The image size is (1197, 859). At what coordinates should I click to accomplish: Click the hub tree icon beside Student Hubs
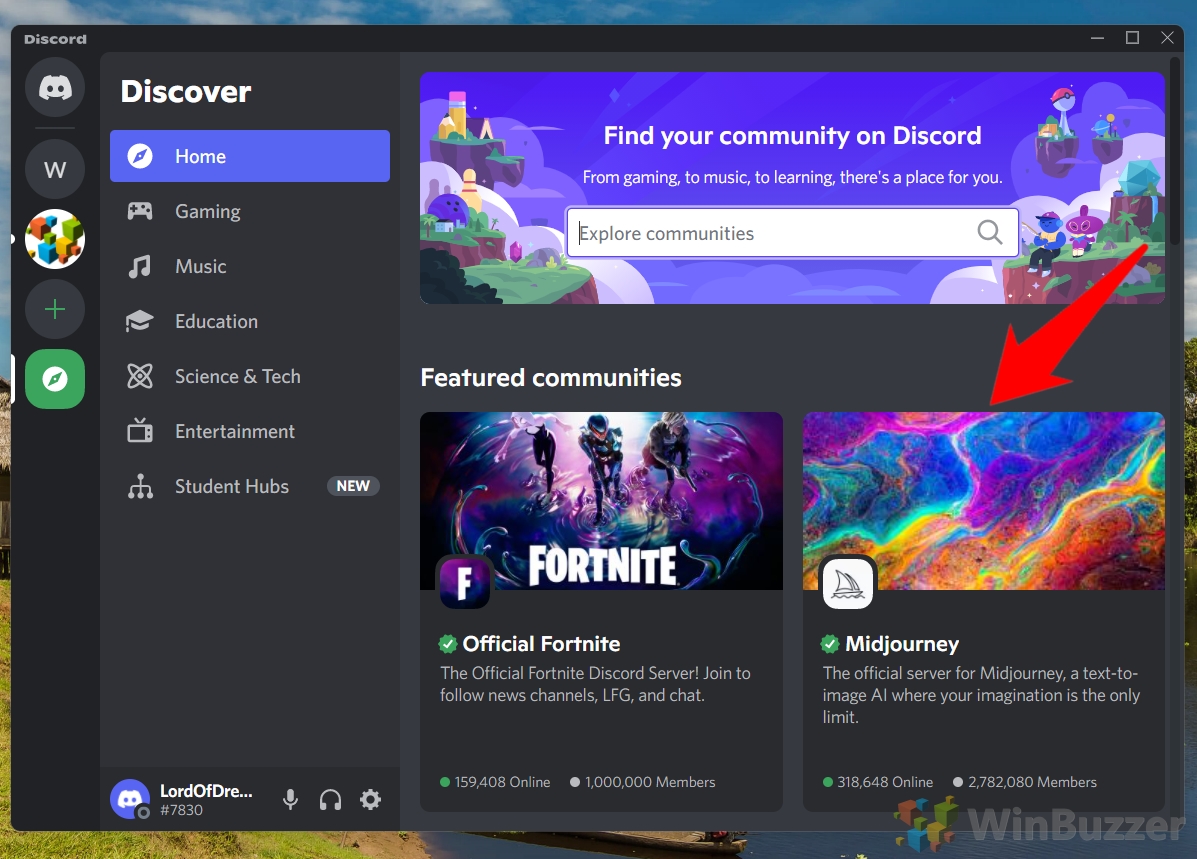tap(140, 486)
